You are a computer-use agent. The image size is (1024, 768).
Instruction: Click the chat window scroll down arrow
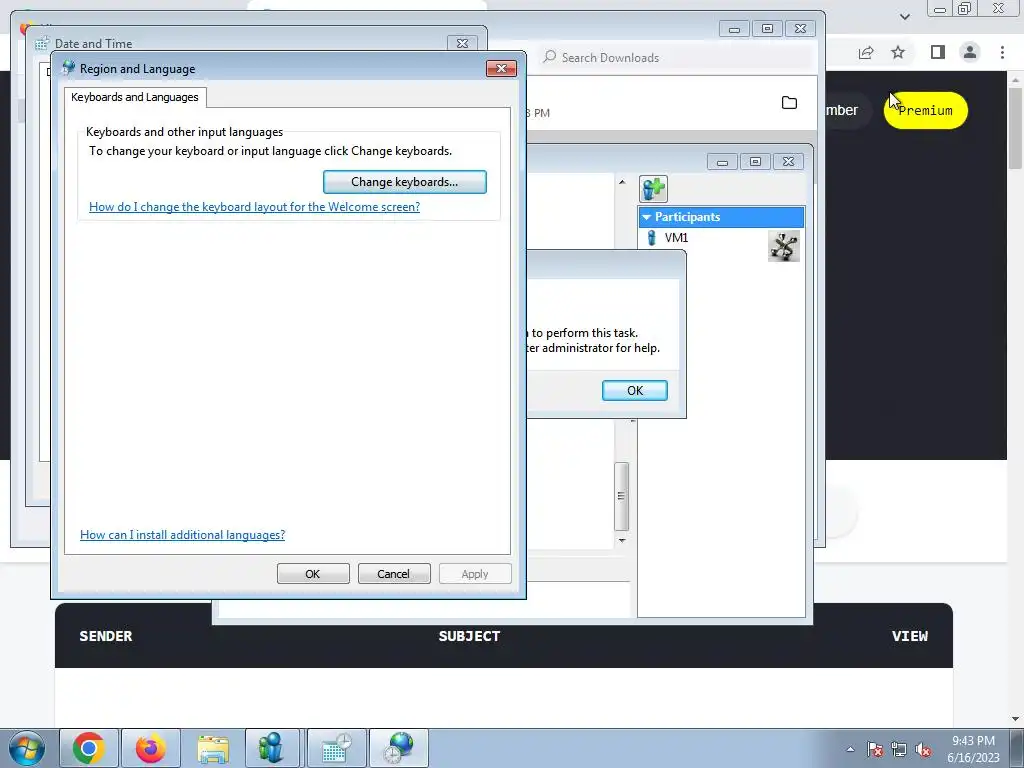coord(622,541)
